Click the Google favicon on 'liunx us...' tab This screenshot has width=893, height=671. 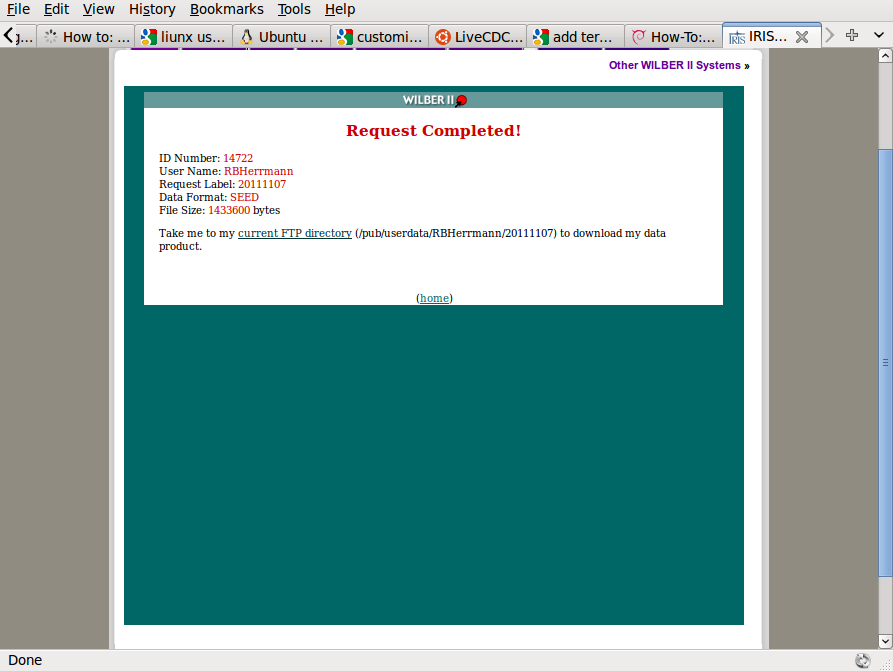[x=149, y=37]
